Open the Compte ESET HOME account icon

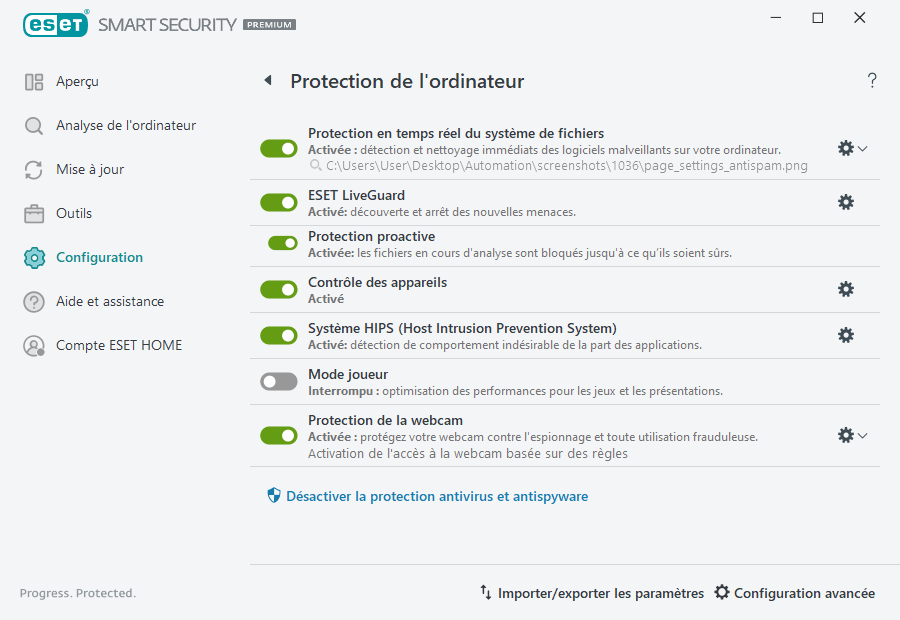pos(33,345)
